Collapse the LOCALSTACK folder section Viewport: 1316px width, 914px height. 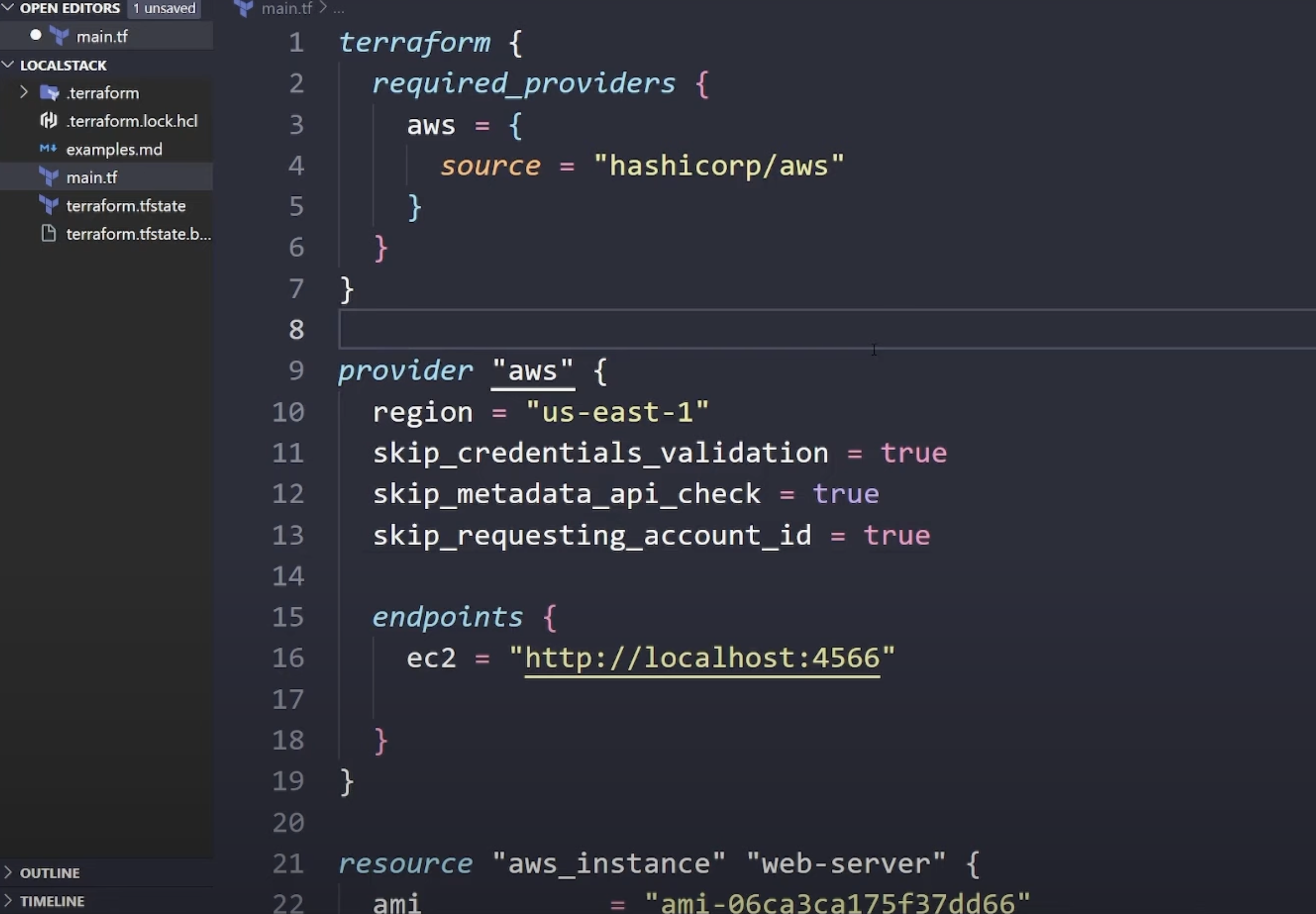(8, 65)
